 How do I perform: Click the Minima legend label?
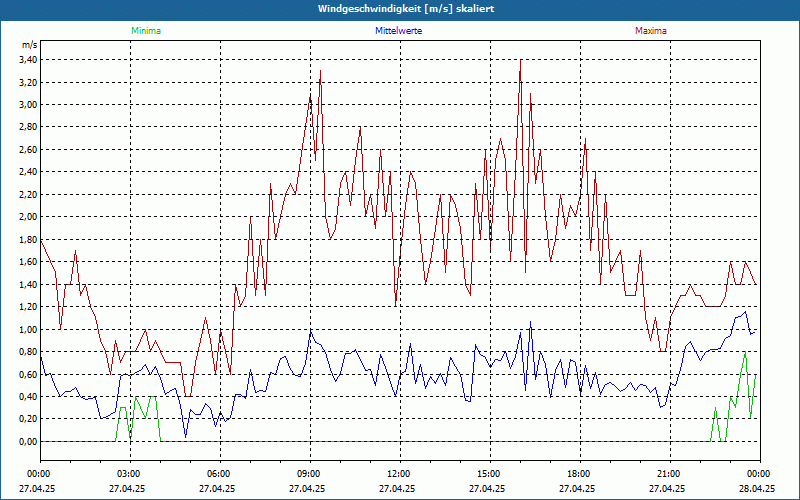146,31
